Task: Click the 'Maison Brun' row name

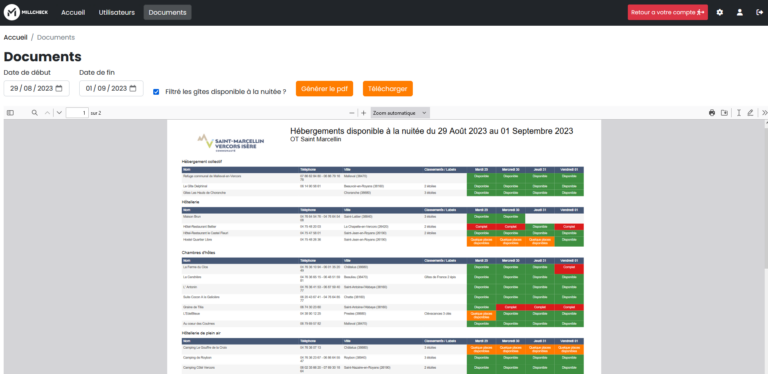Action: (x=192, y=216)
